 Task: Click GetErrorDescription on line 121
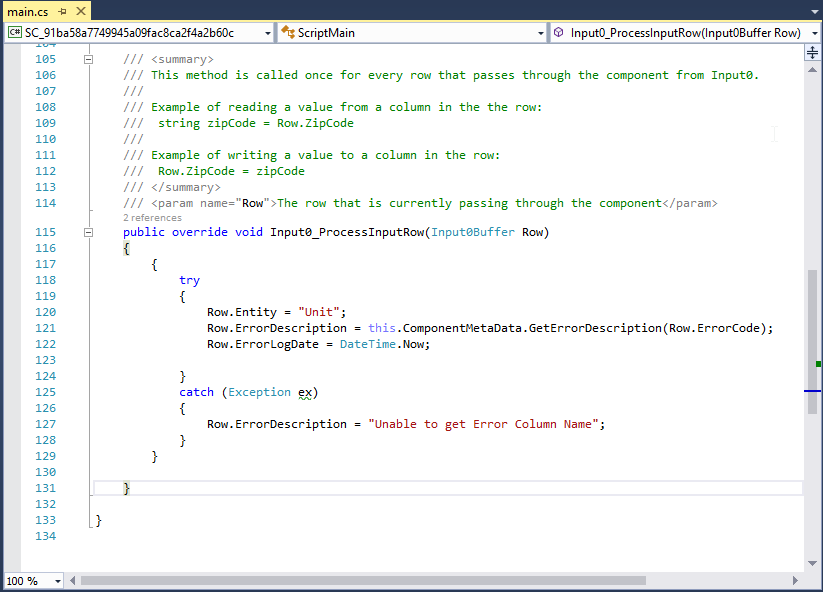595,328
